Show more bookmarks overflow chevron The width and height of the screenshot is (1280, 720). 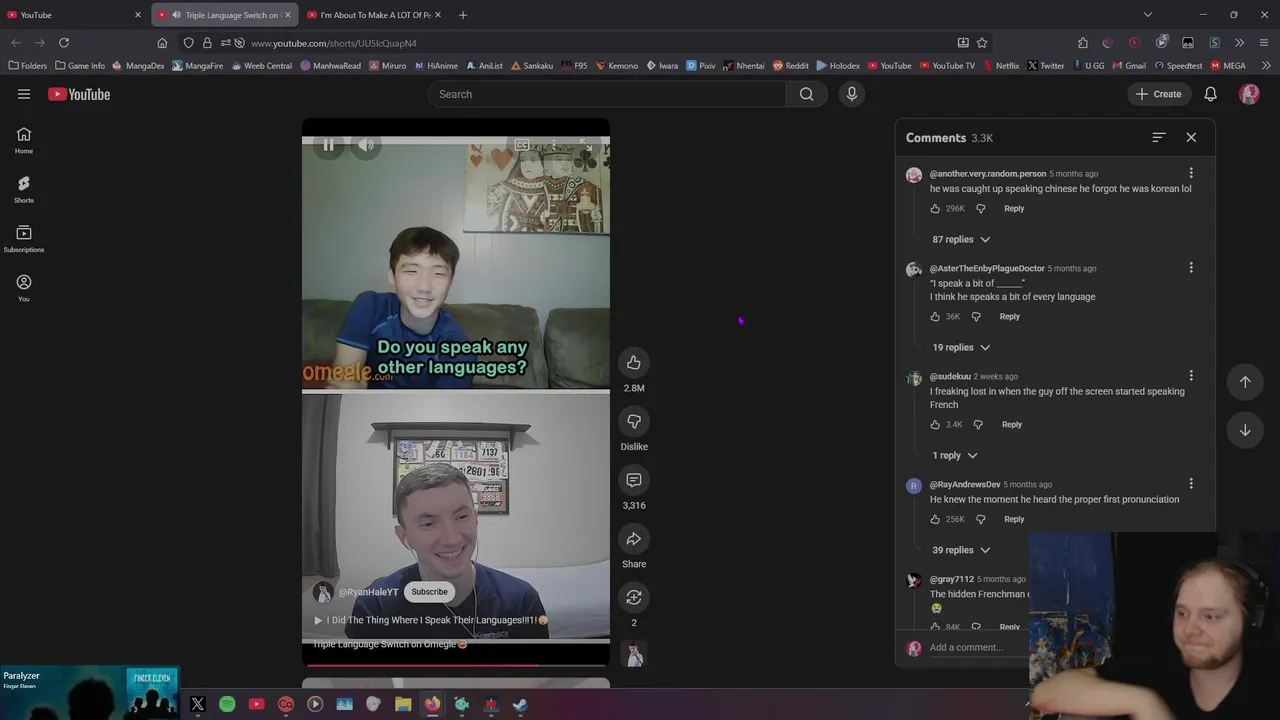pyautogui.click(x=1266, y=66)
